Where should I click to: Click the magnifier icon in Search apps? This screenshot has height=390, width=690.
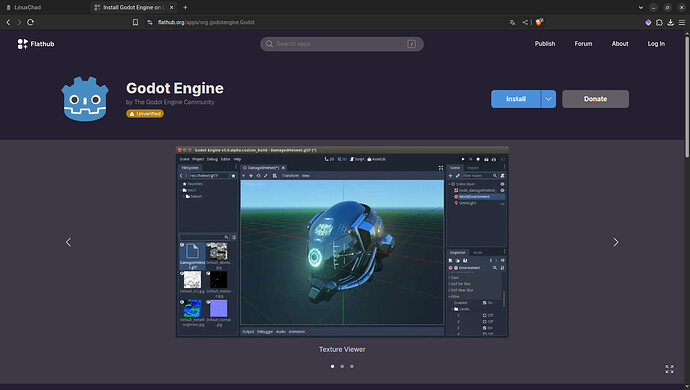tap(269, 44)
